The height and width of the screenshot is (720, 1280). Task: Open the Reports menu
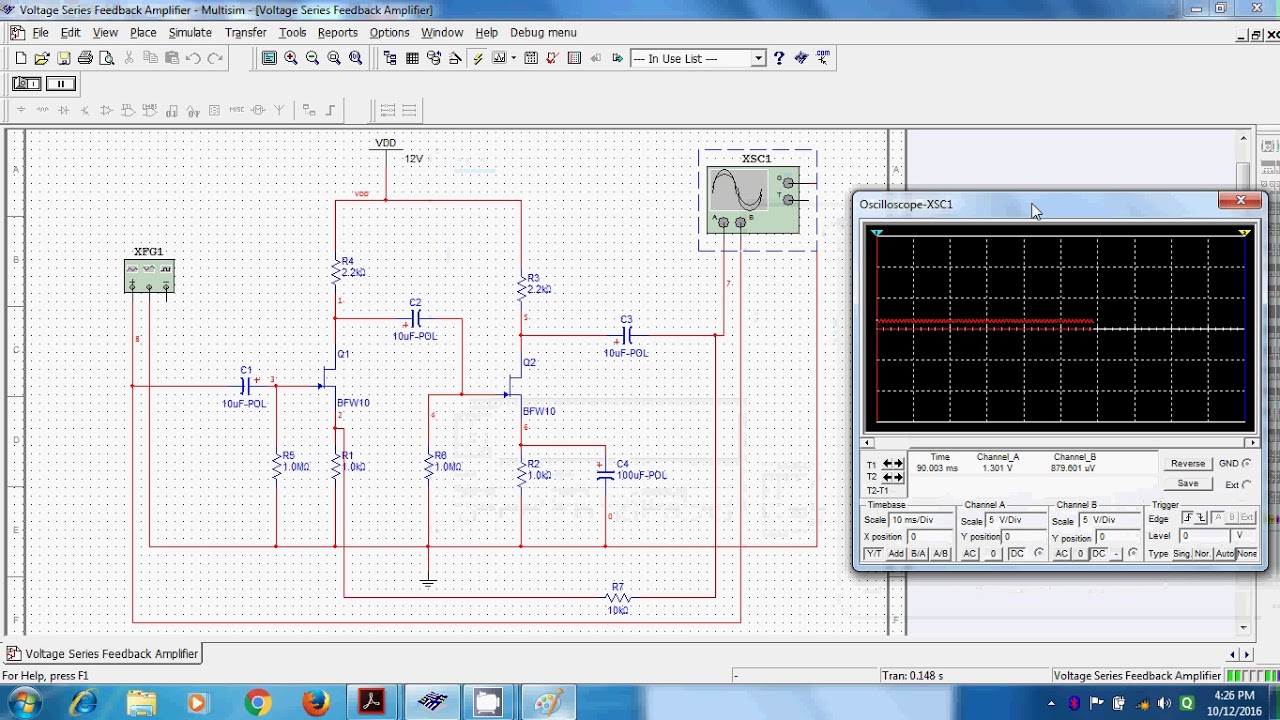[338, 33]
